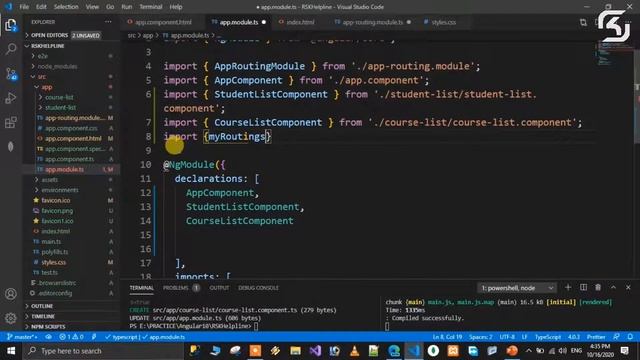Expand the environments folder
Image resolution: width=640 pixels, height=360 pixels.
[71, 190]
